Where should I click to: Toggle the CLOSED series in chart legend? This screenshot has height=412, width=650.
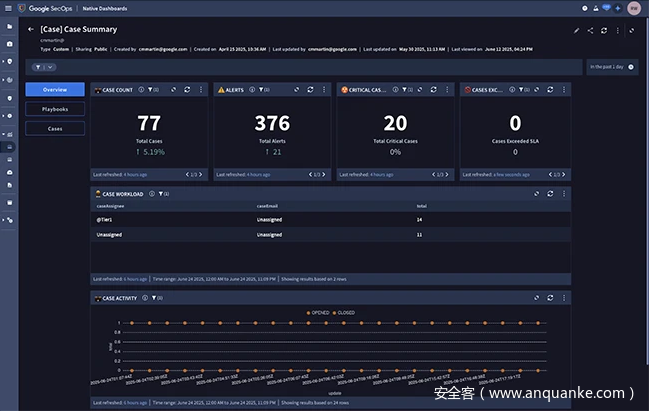point(345,313)
